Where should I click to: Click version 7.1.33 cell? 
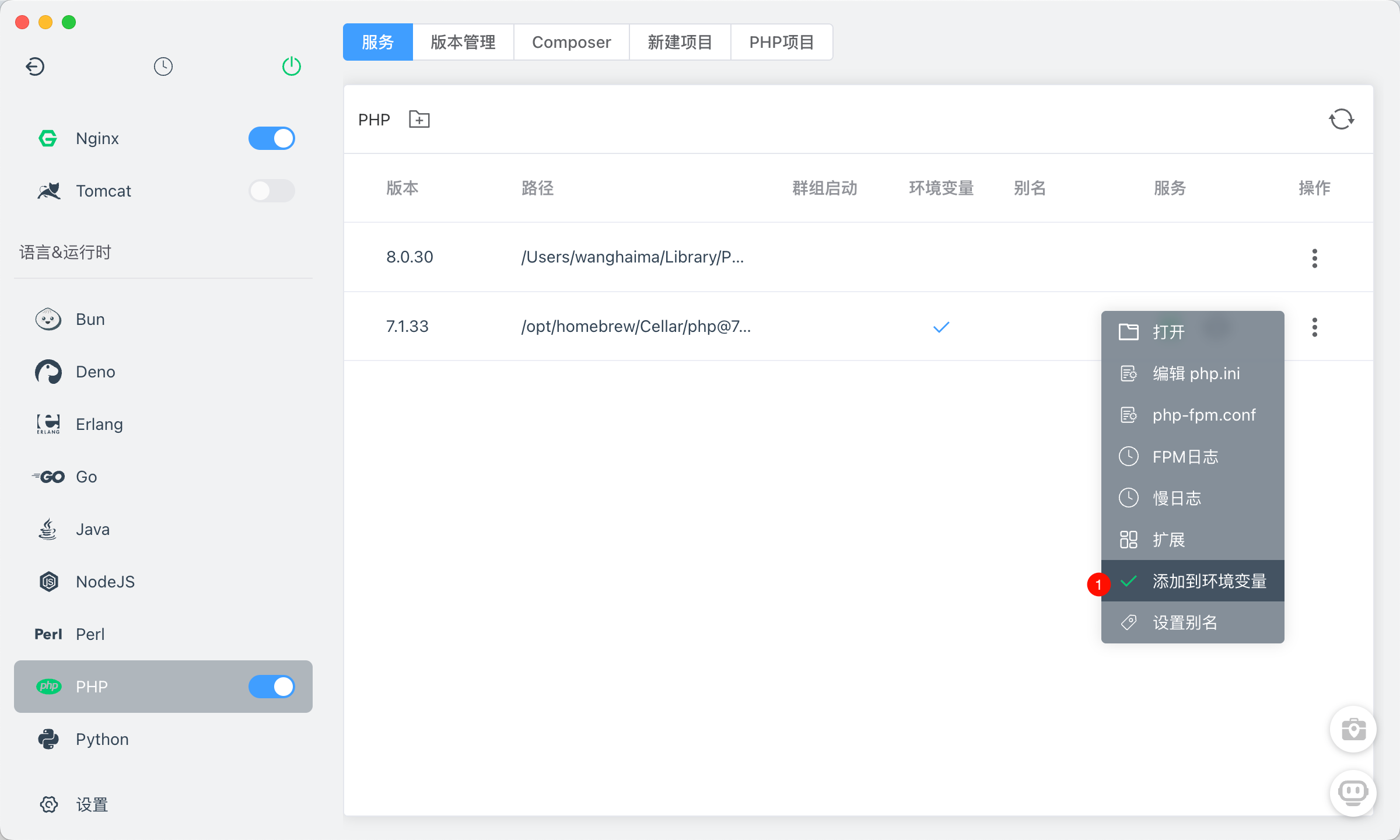point(407,326)
